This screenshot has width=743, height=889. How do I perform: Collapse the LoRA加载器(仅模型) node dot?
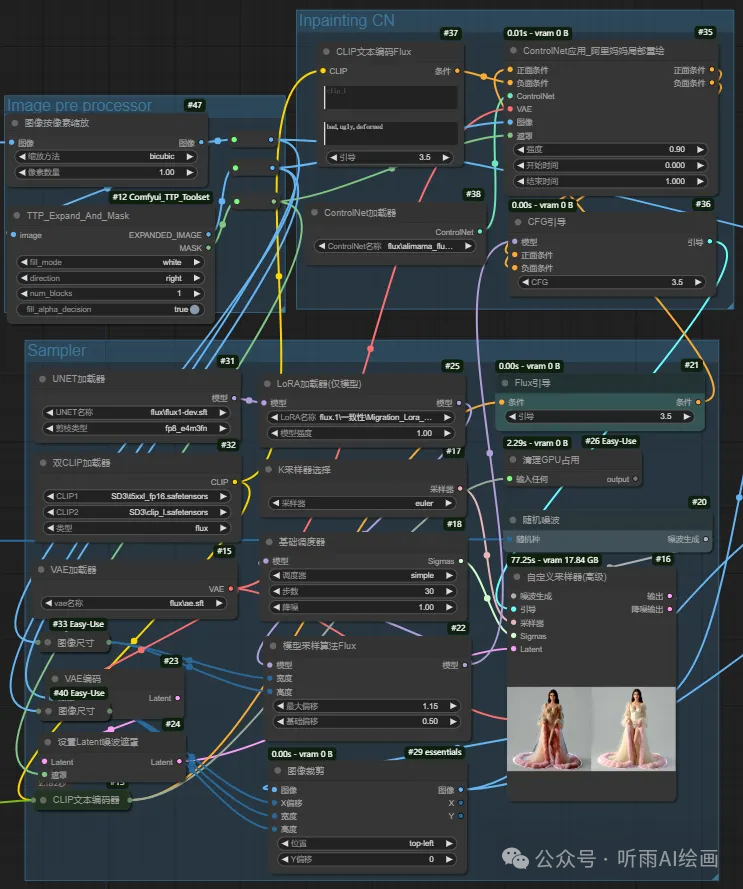pos(267,384)
